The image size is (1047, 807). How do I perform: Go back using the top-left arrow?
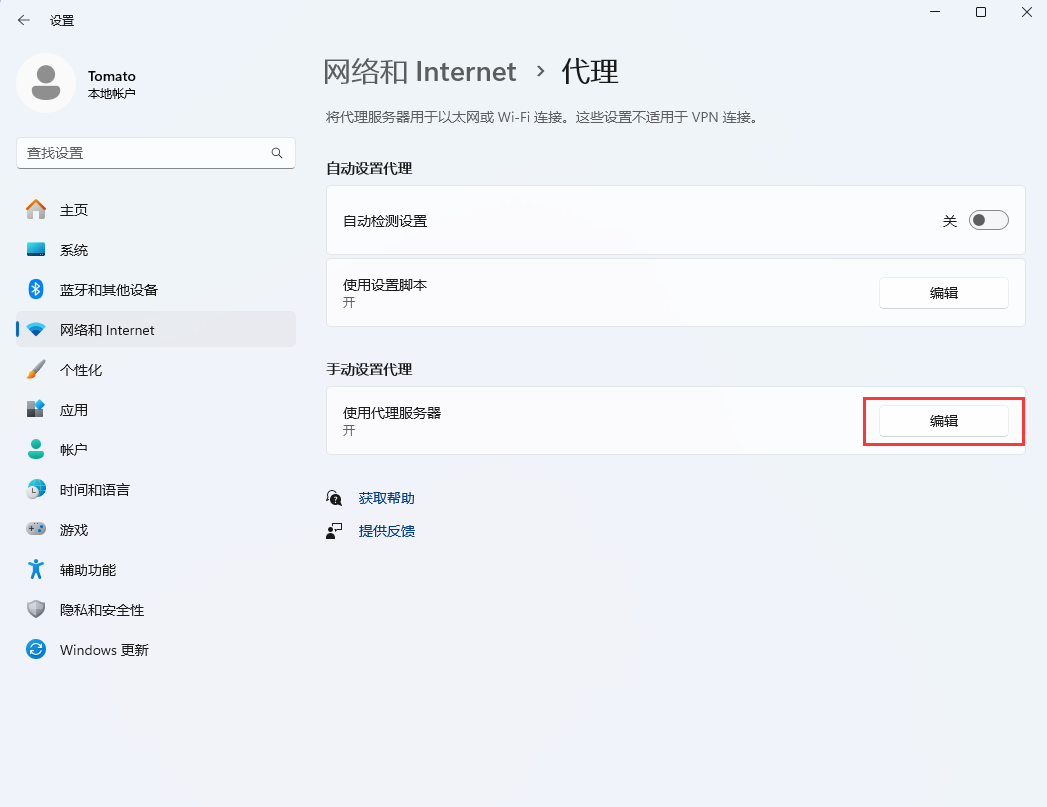(x=24, y=20)
